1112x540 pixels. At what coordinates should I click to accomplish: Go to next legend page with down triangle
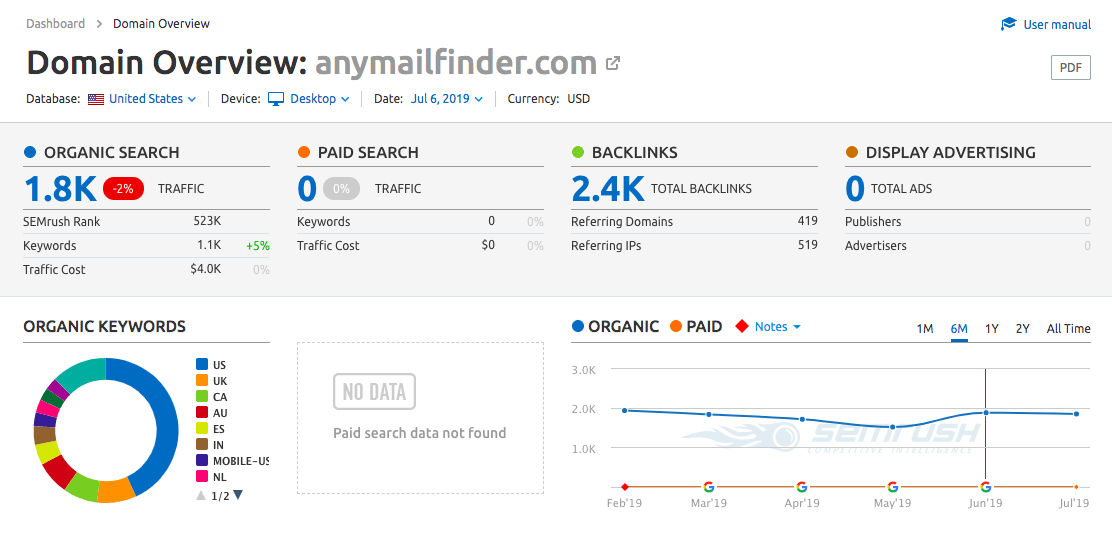[238, 495]
